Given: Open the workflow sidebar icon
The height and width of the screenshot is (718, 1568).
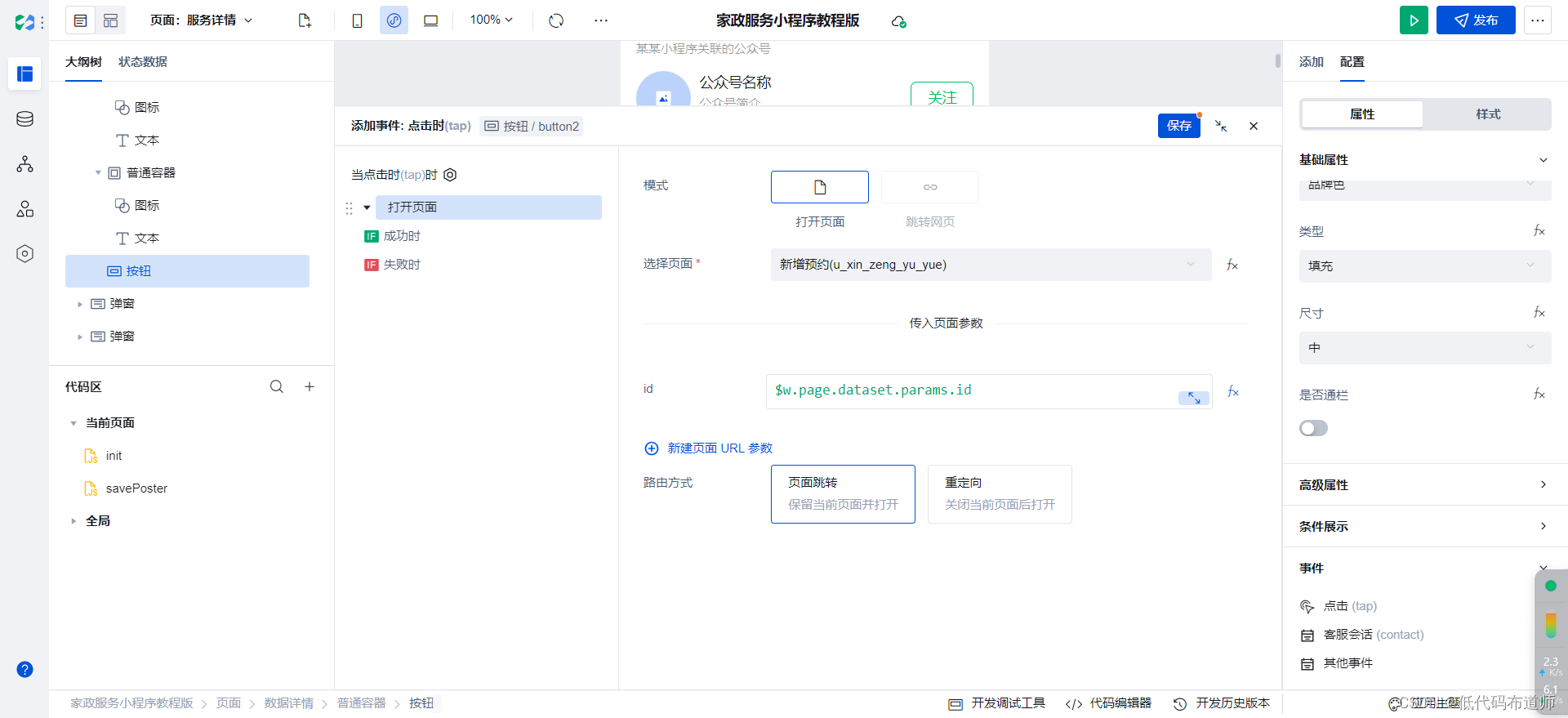Looking at the screenshot, I should 24,164.
